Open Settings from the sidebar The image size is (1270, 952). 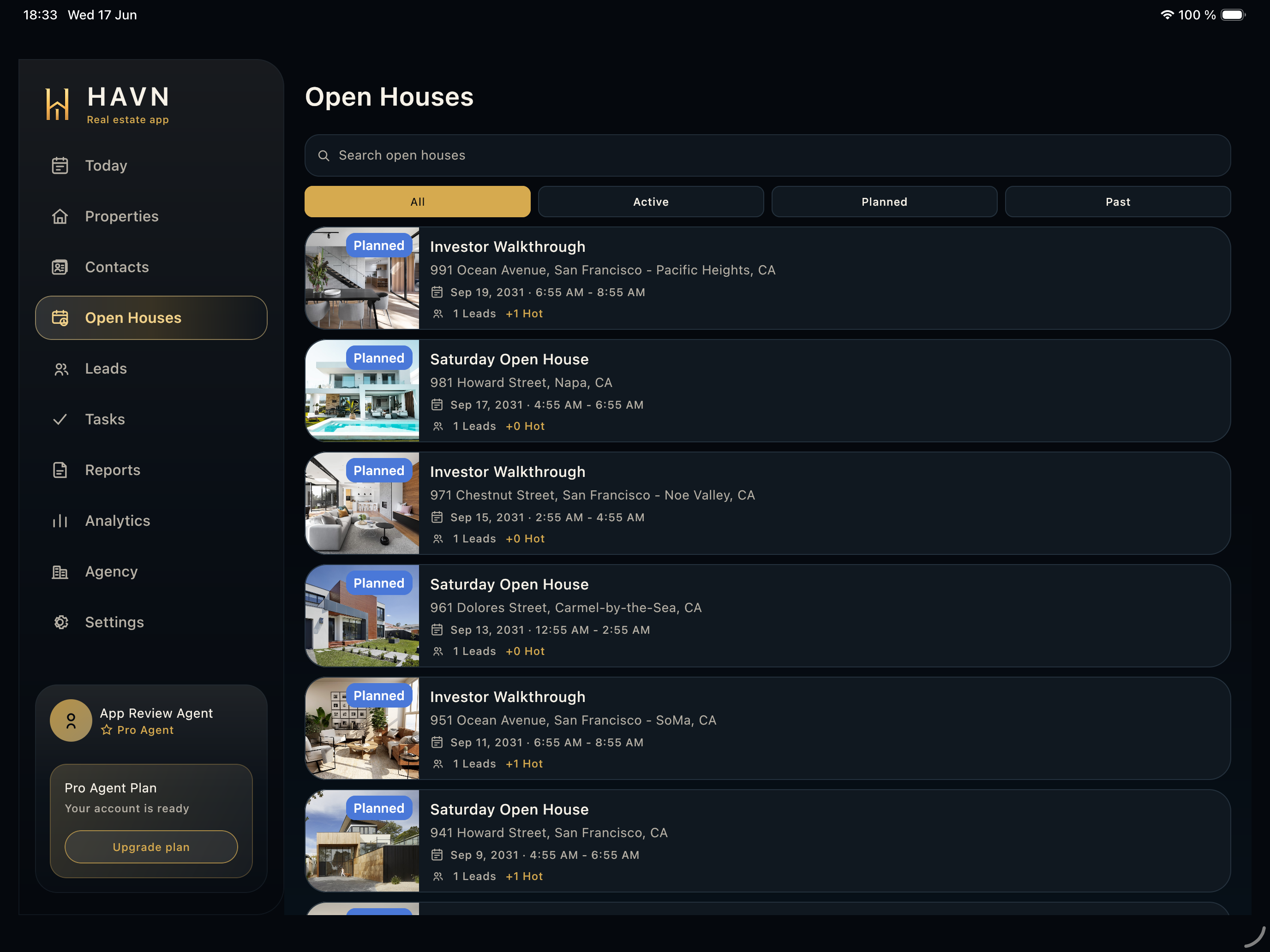(151, 623)
